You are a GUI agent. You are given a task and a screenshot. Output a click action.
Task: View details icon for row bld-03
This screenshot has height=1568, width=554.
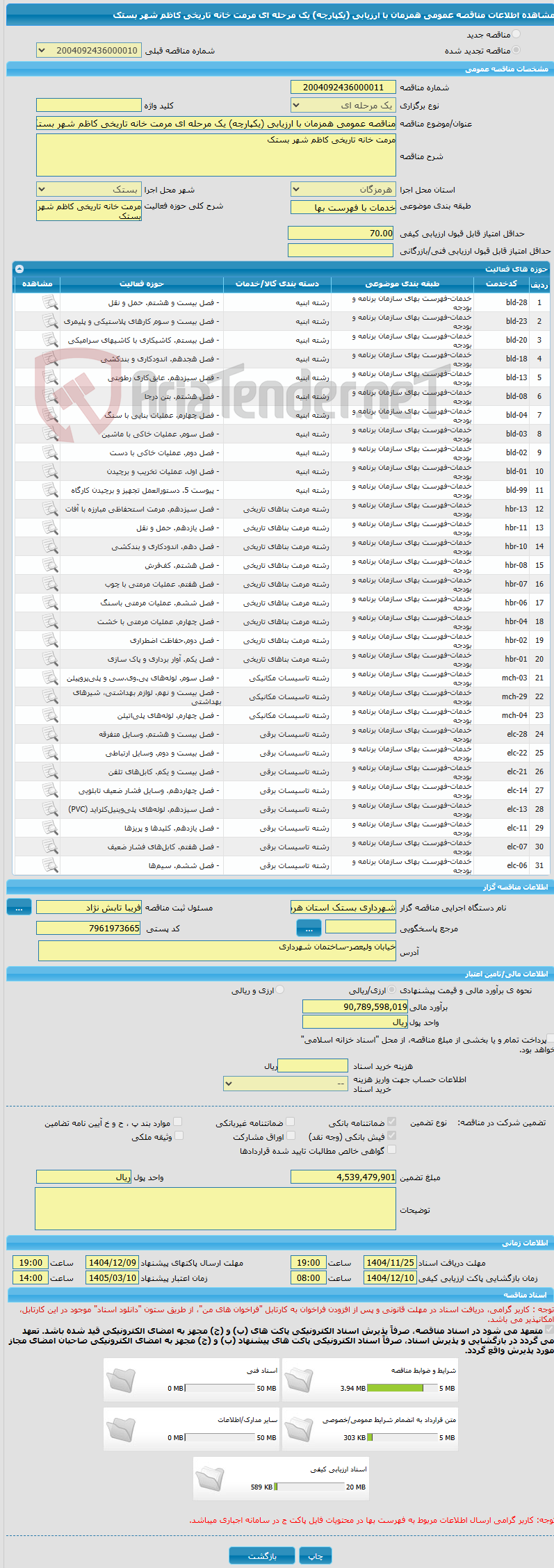point(49,434)
